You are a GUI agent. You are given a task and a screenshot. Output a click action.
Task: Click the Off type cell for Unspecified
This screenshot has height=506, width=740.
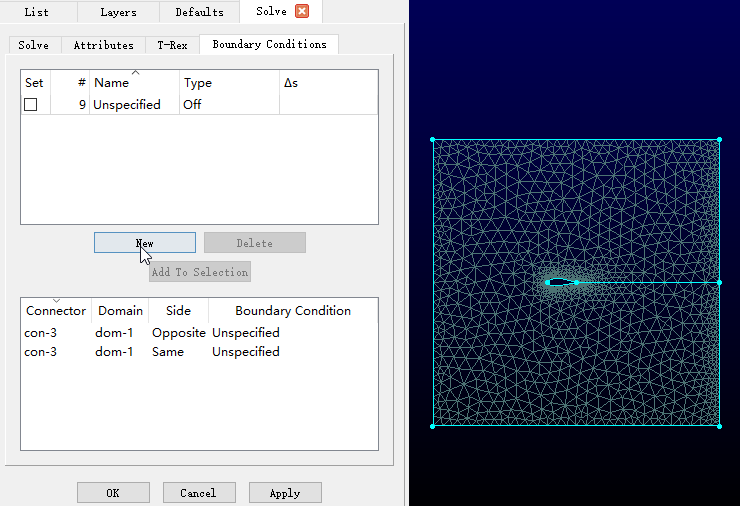[x=192, y=105]
